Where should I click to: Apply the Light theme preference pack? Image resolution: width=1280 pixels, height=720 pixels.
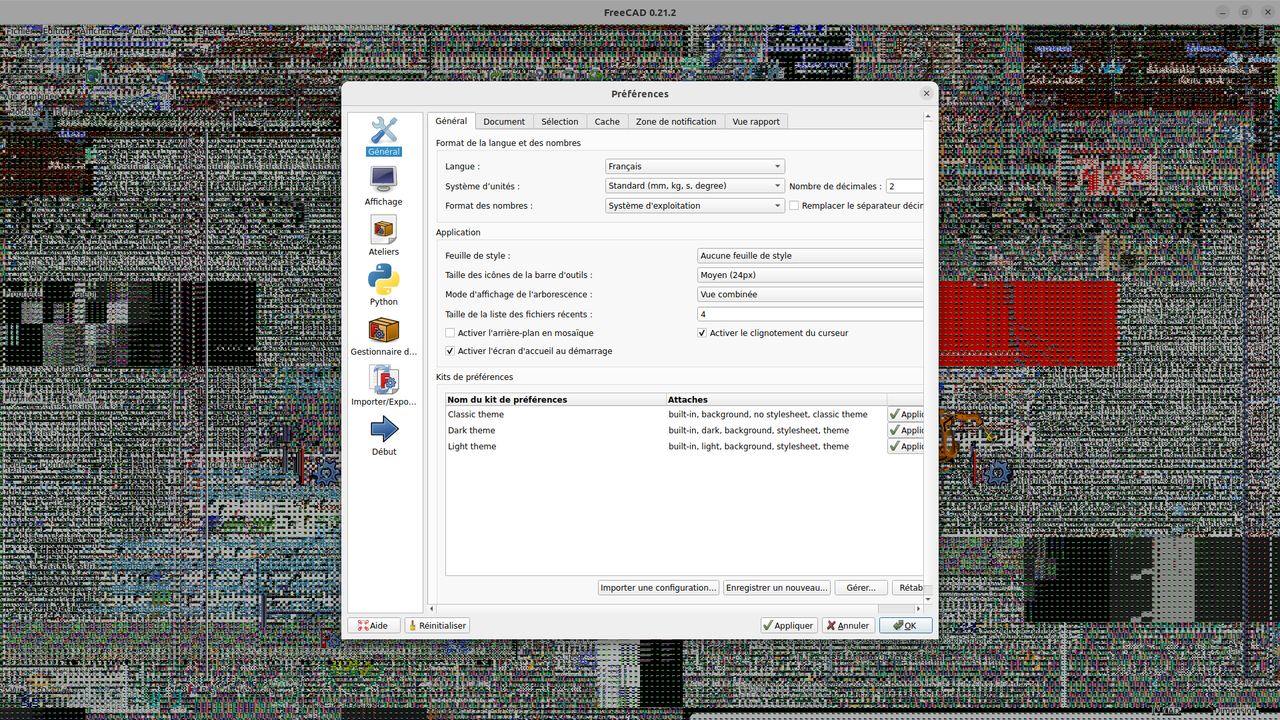click(x=905, y=446)
